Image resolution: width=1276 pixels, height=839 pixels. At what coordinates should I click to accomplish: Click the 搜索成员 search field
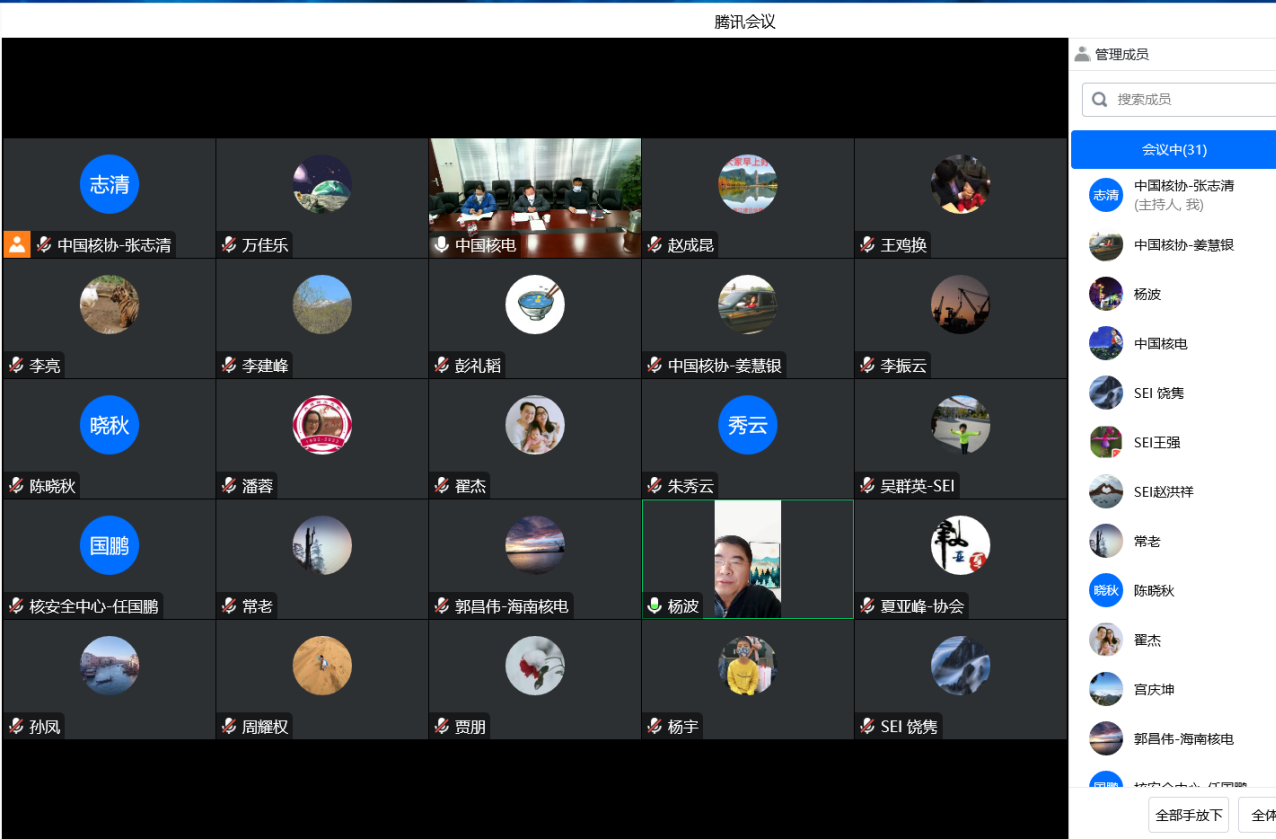coord(1190,100)
